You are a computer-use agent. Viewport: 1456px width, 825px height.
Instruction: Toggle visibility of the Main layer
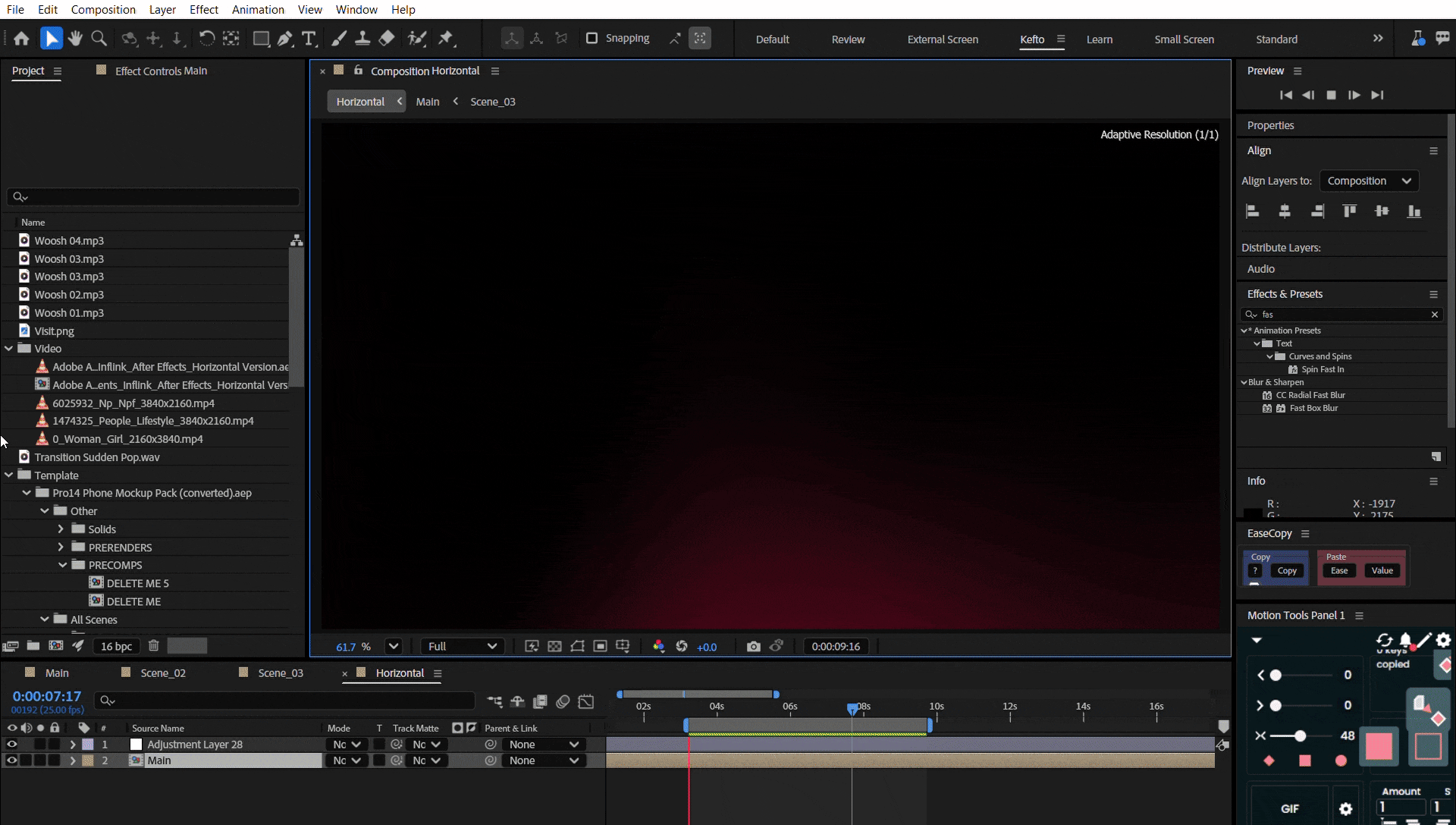click(11, 761)
